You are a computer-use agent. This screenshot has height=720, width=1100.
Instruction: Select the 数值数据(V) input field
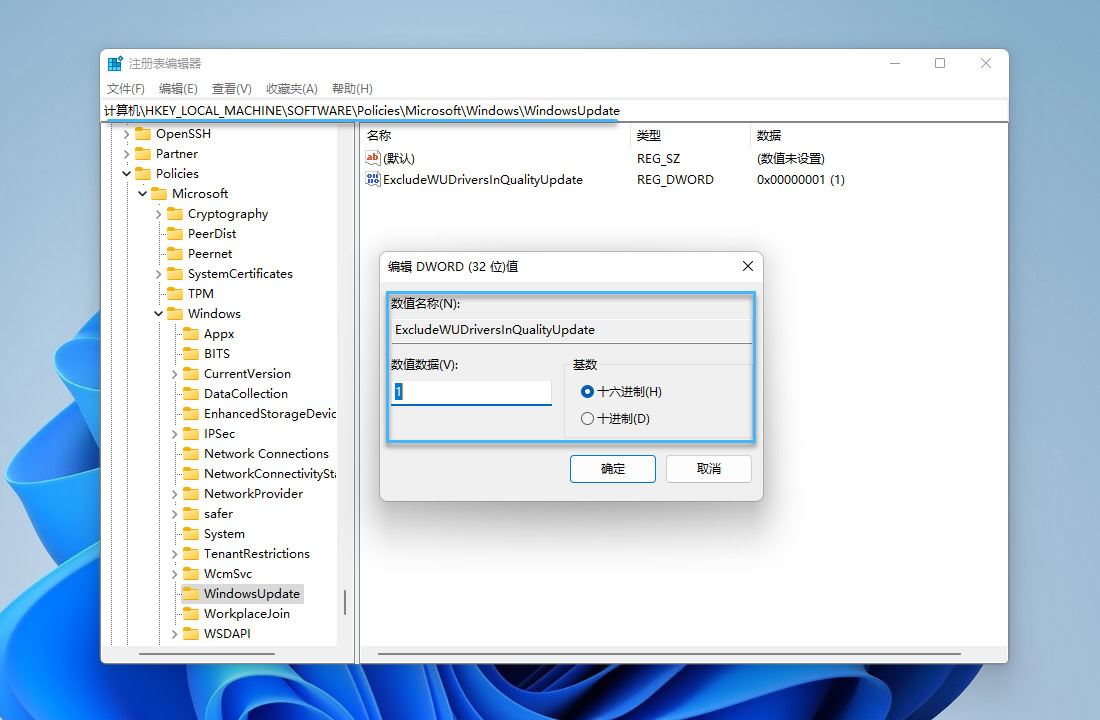coord(470,392)
